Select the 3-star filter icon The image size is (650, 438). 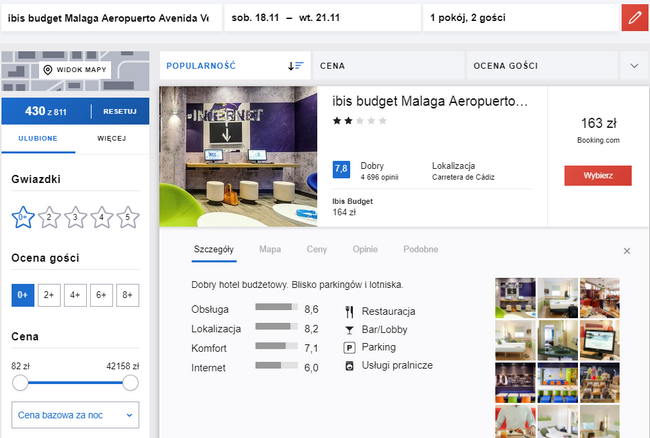pos(75,216)
